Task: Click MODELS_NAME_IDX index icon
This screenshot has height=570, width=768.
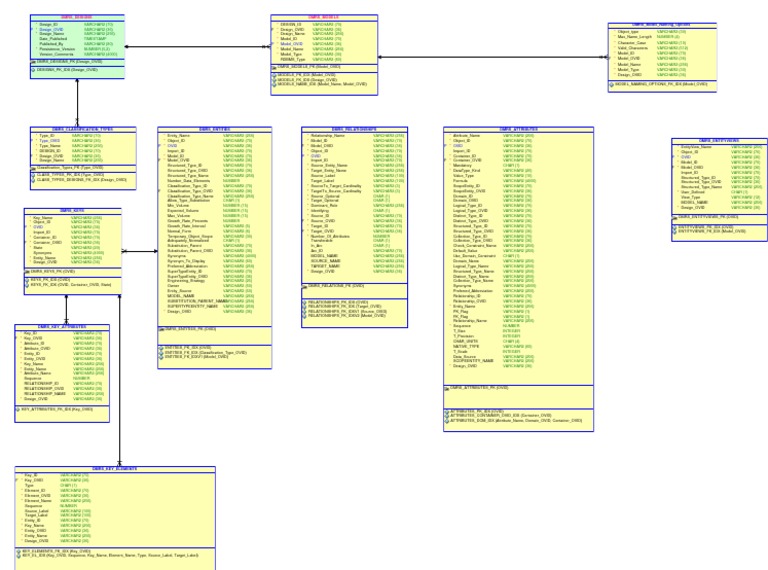Action: tap(274, 84)
